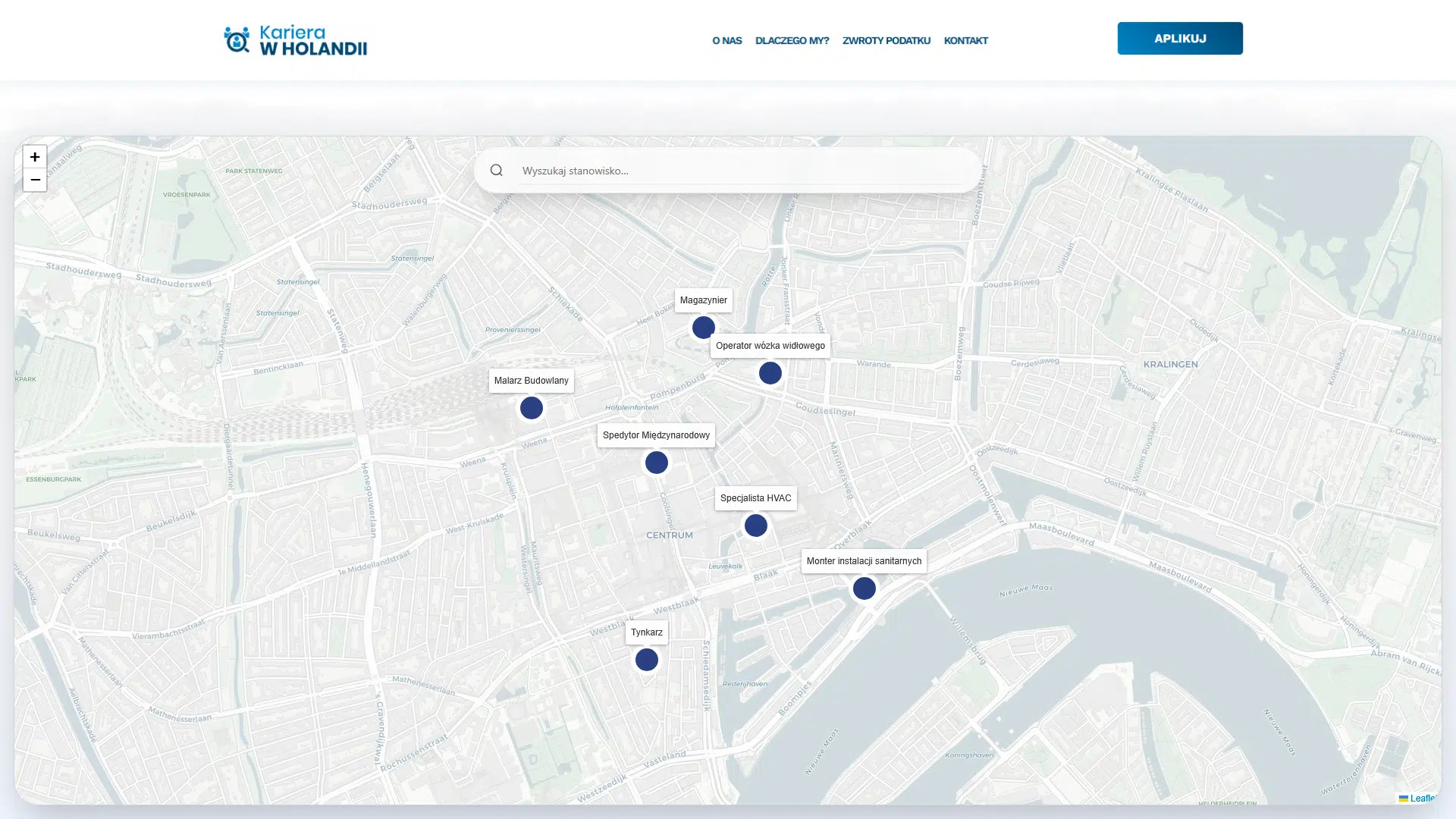Viewport: 1456px width, 819px height.
Task: Select the Monter instalacji sanitarnych marker dot
Action: pos(864,588)
